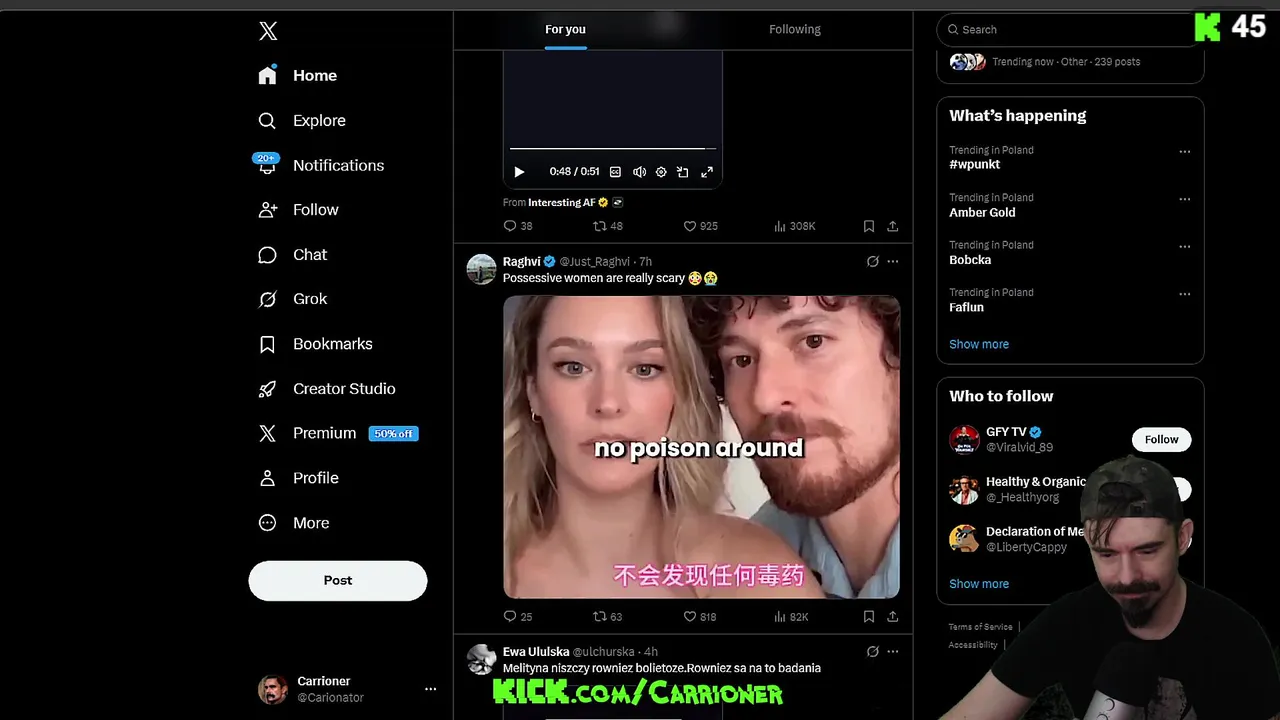Open more options for Bobcka trend
The height and width of the screenshot is (720, 1280).
pyautogui.click(x=1185, y=247)
